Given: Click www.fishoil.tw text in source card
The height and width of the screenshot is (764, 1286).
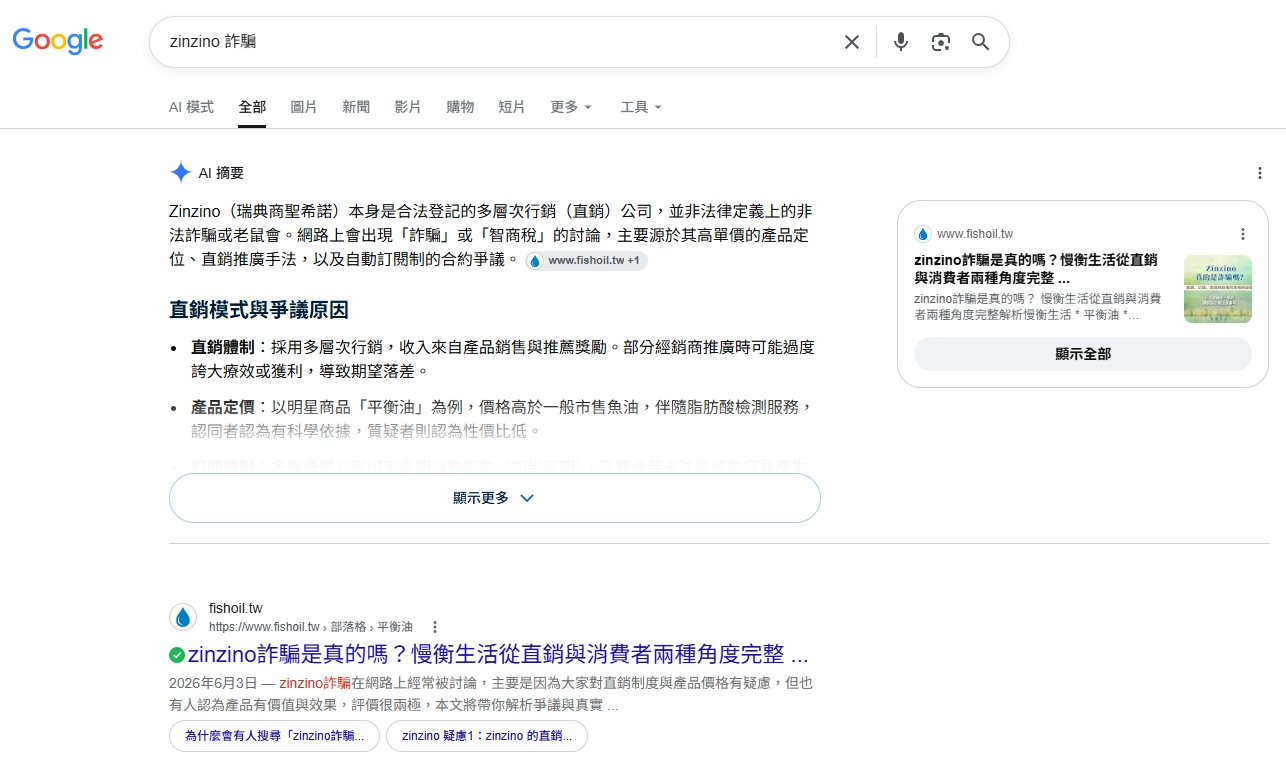Looking at the screenshot, I should click(975, 234).
